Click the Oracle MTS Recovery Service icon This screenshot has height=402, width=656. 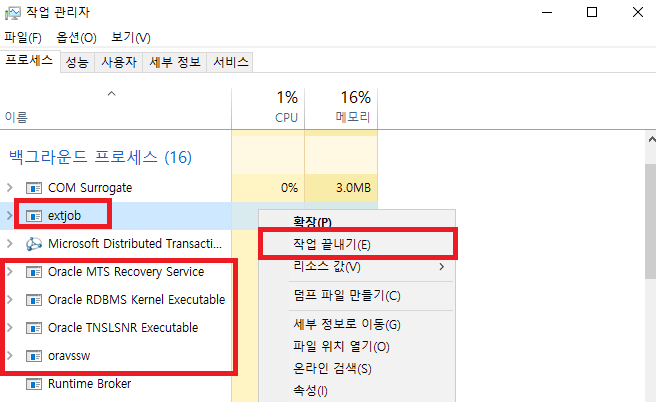click(x=34, y=272)
